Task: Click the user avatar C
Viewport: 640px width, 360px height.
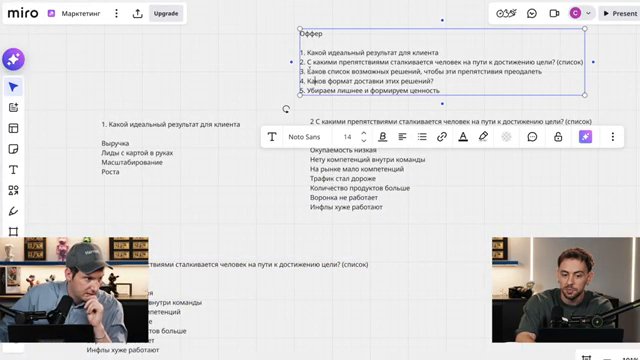Action: pos(576,13)
